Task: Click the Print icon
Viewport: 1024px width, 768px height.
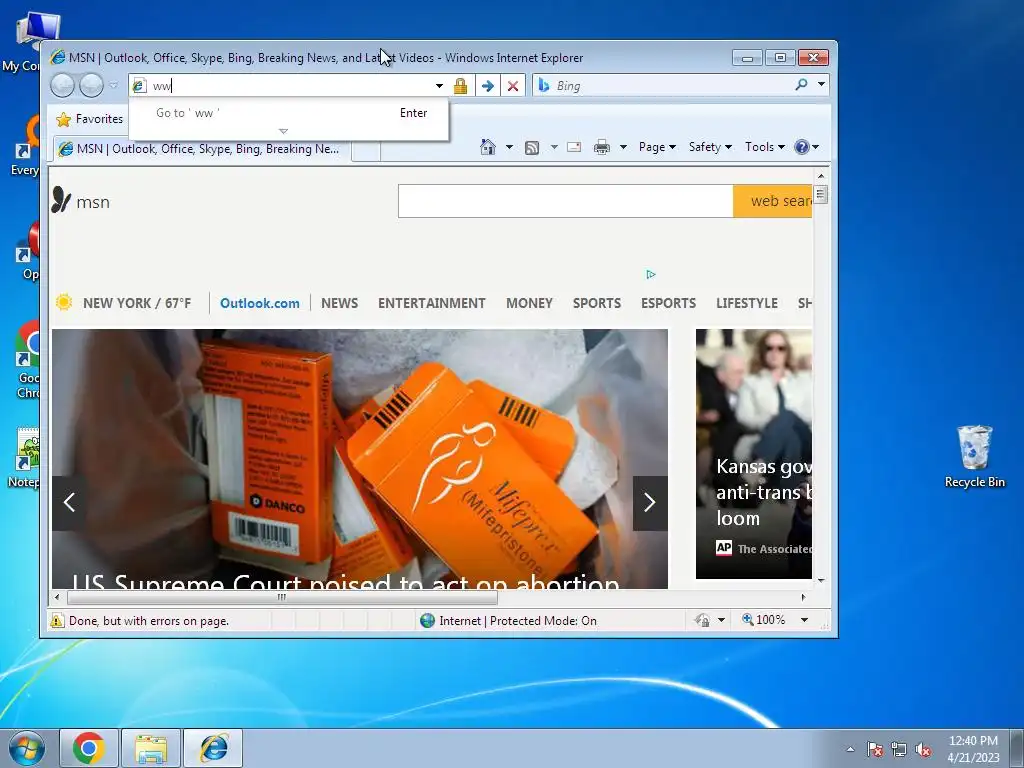Action: coord(601,147)
